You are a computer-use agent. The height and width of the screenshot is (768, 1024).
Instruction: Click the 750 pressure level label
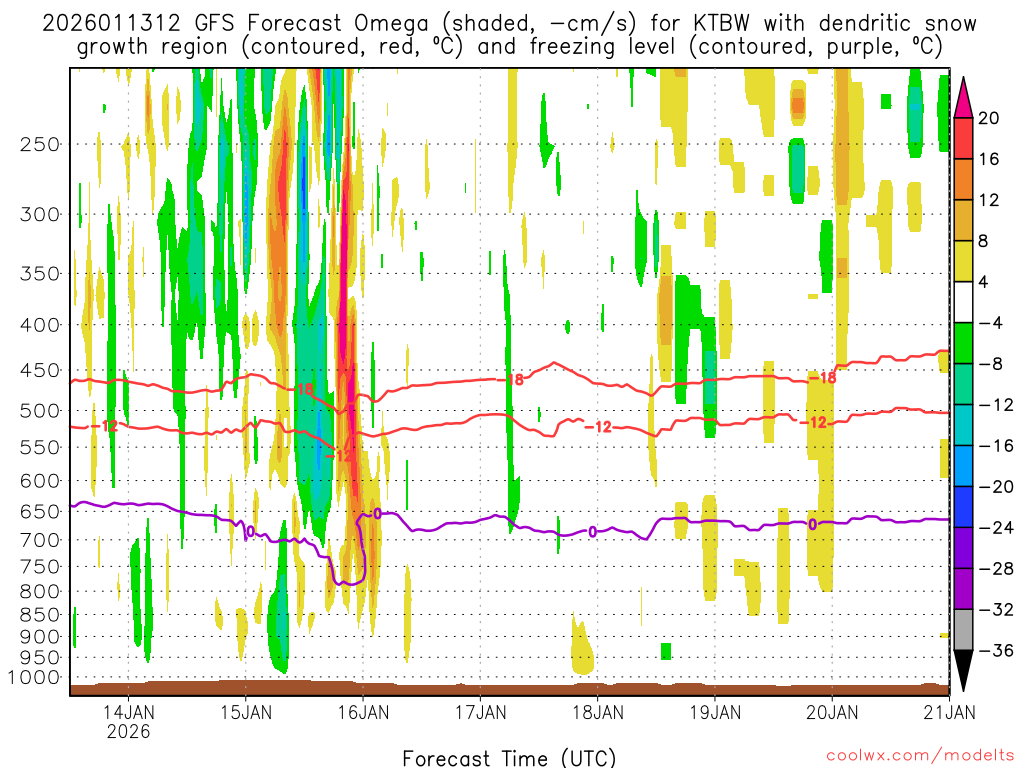pyautogui.click(x=40, y=567)
